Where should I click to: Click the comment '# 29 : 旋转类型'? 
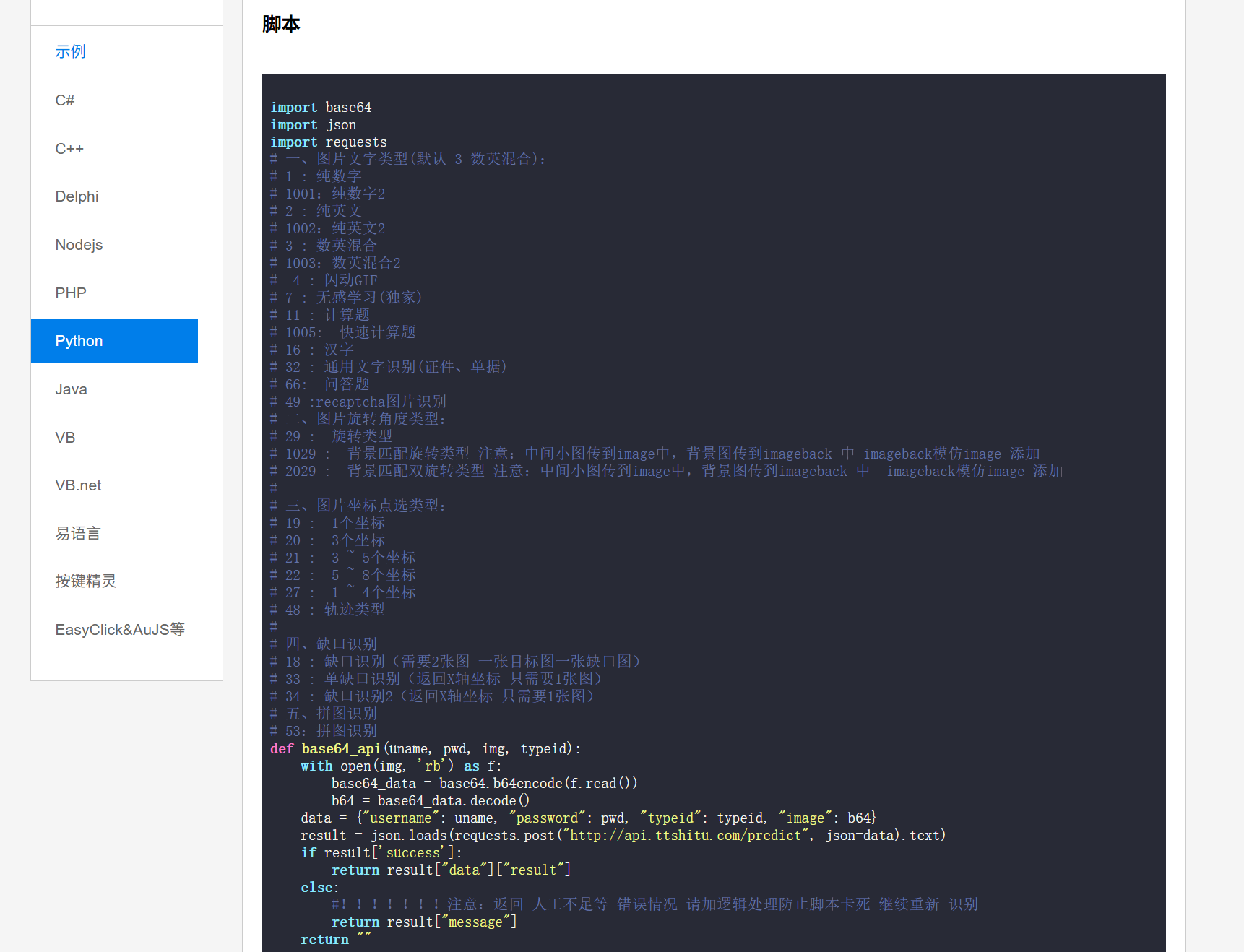(332, 436)
